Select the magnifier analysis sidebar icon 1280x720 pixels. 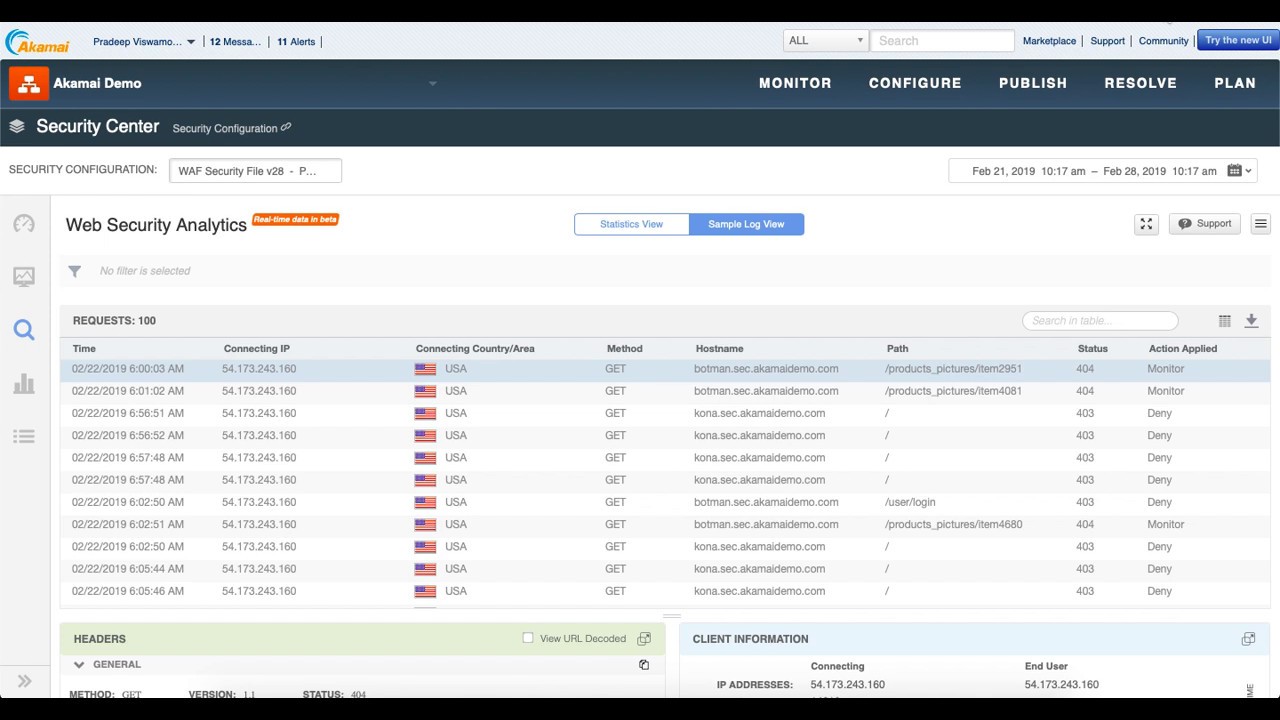(x=24, y=330)
